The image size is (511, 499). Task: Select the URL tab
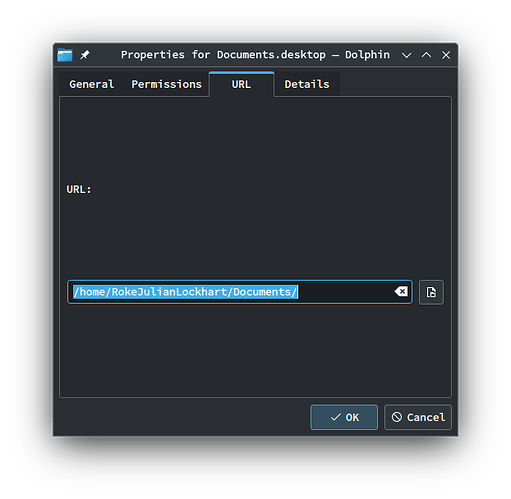pos(241,84)
